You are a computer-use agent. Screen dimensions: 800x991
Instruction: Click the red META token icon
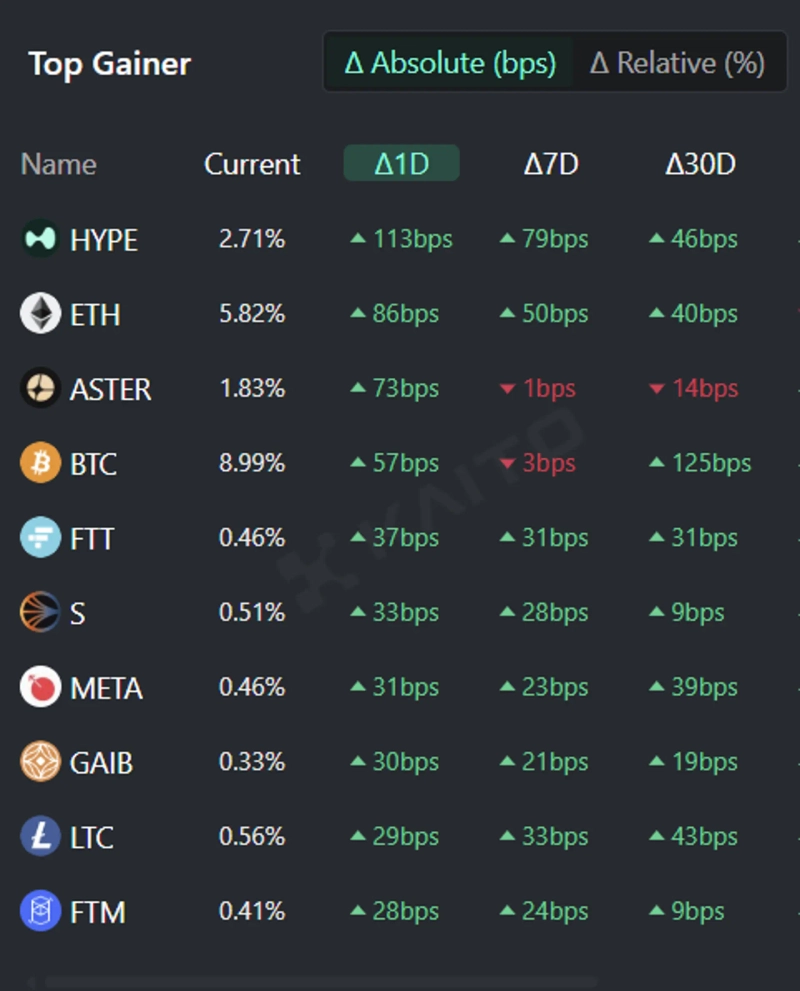click(x=41, y=687)
